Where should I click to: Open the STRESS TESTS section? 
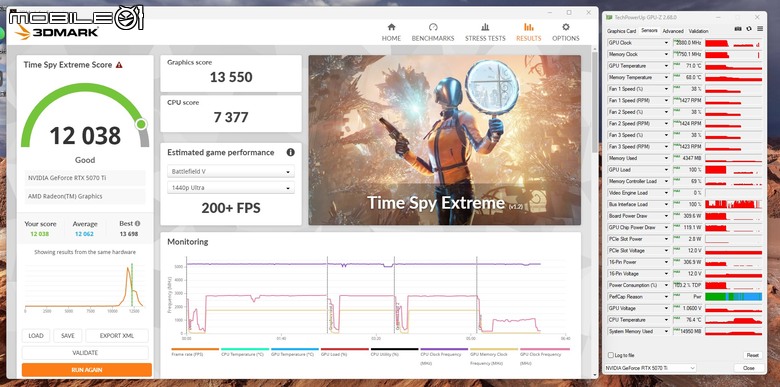pyautogui.click(x=485, y=32)
